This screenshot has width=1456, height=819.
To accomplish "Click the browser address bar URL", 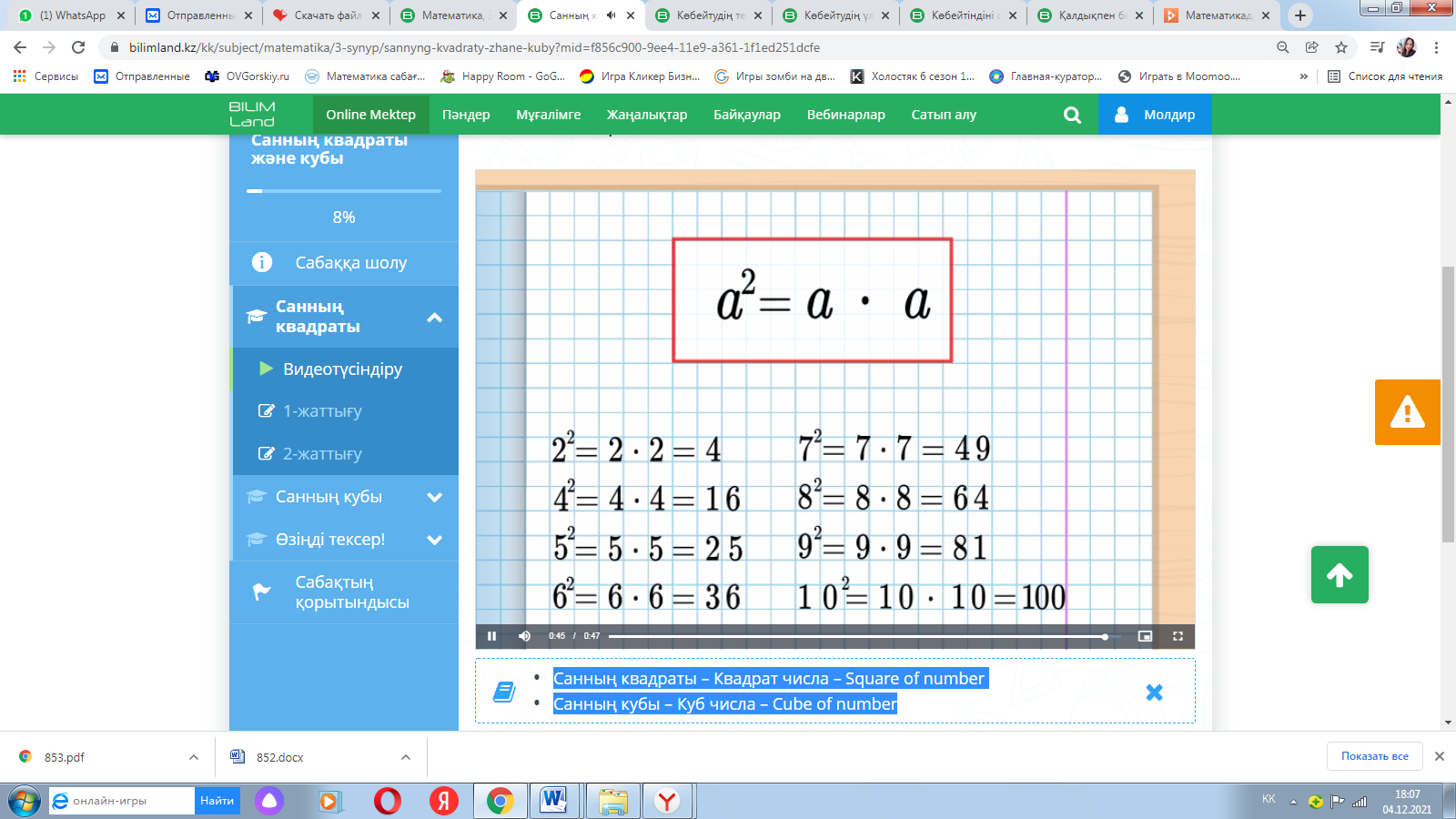I will pos(474,47).
